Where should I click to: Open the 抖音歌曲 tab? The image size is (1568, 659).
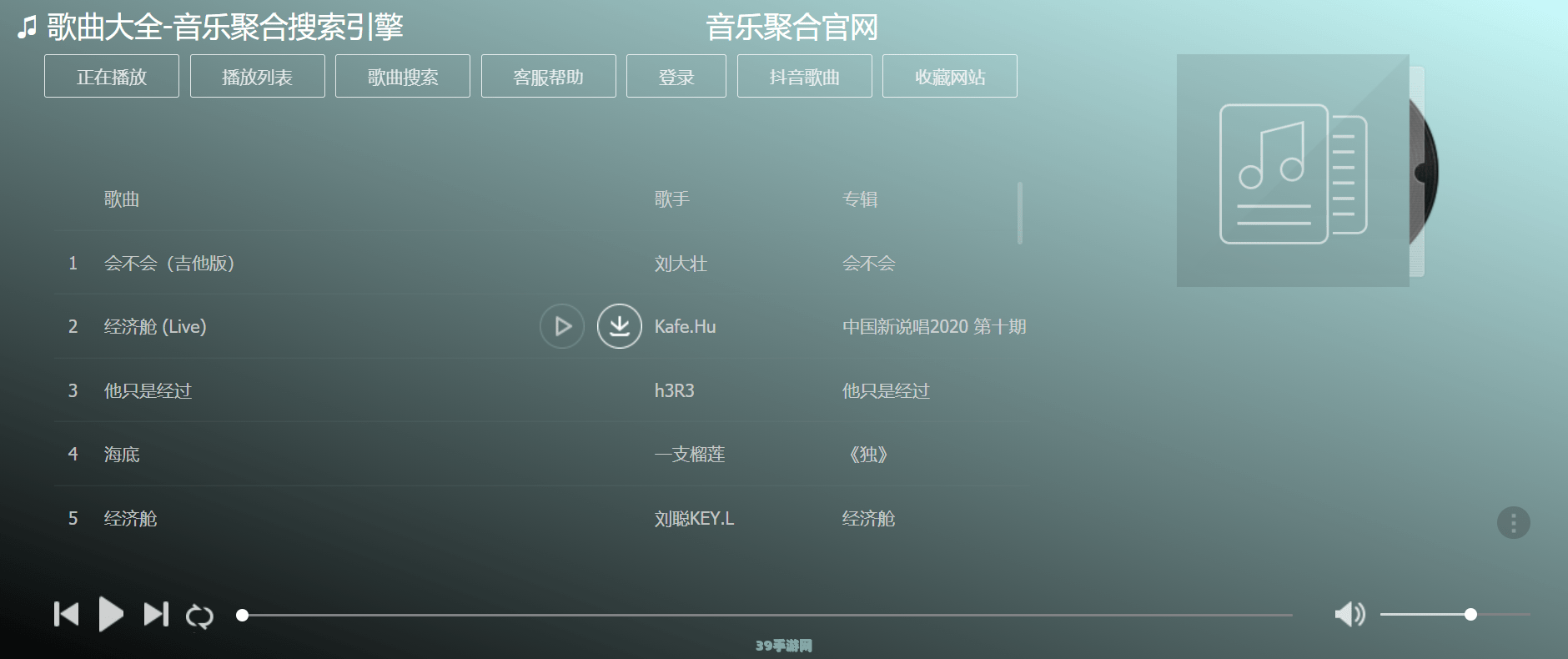point(805,77)
